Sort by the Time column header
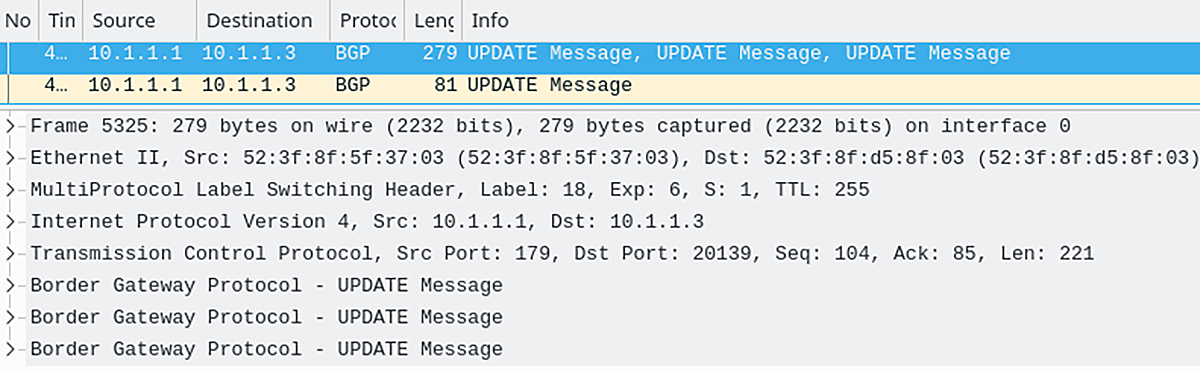Screen dimensions: 1200x372 61,20
